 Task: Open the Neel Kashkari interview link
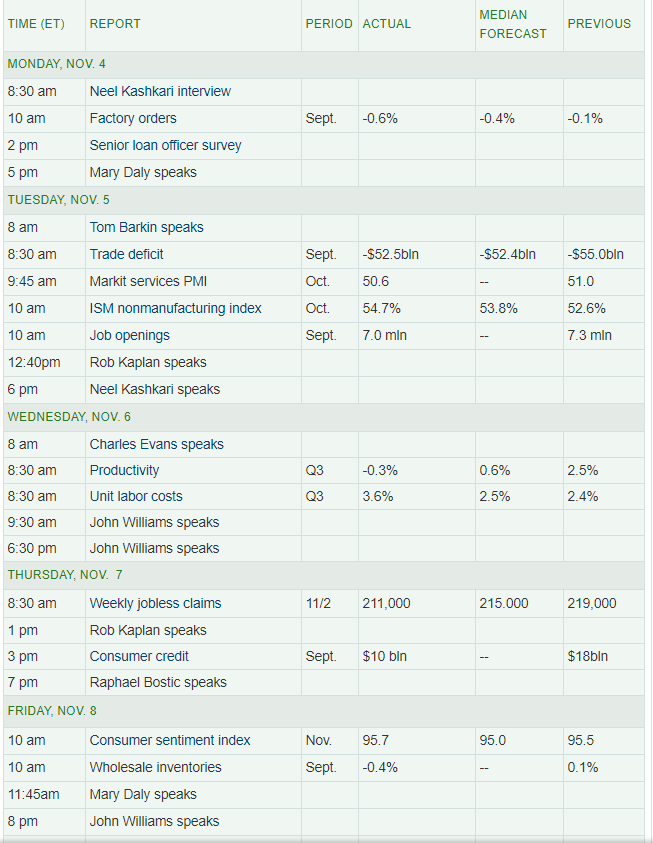160,91
